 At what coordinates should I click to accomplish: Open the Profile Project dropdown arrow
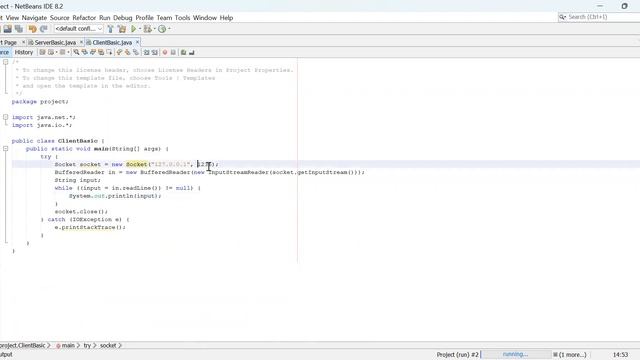tap(169, 29)
